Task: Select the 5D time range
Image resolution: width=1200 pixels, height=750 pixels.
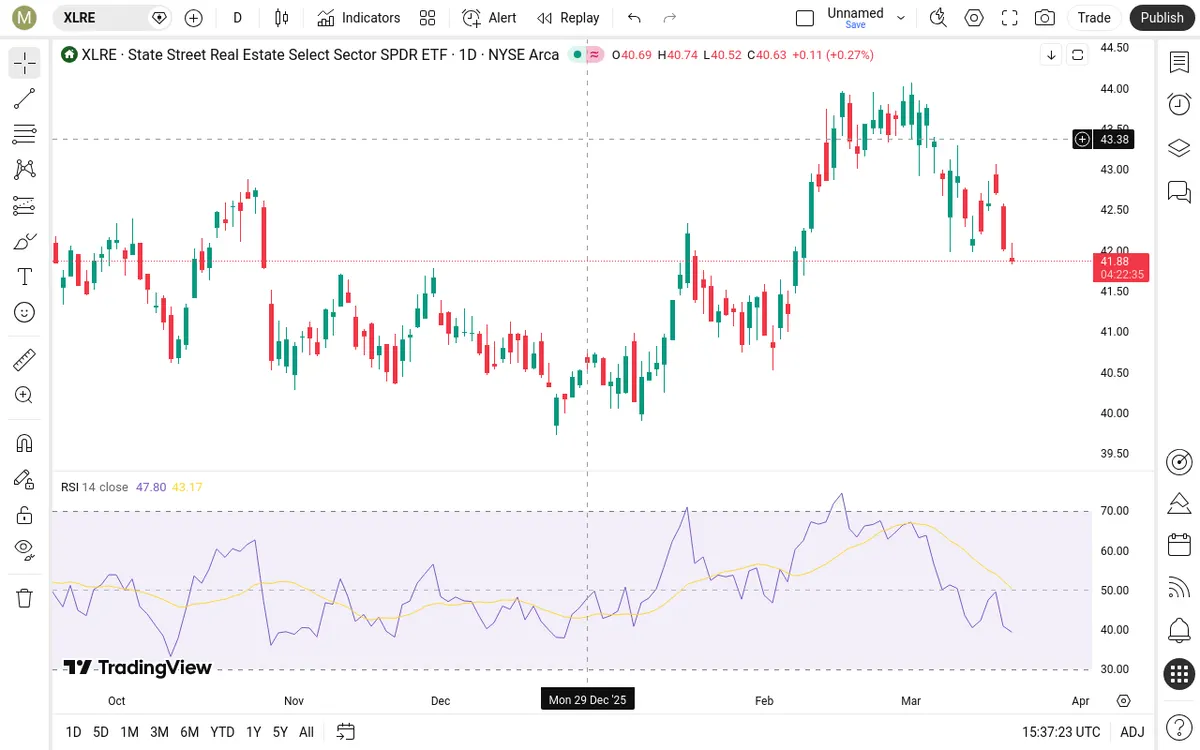Action: click(x=101, y=732)
